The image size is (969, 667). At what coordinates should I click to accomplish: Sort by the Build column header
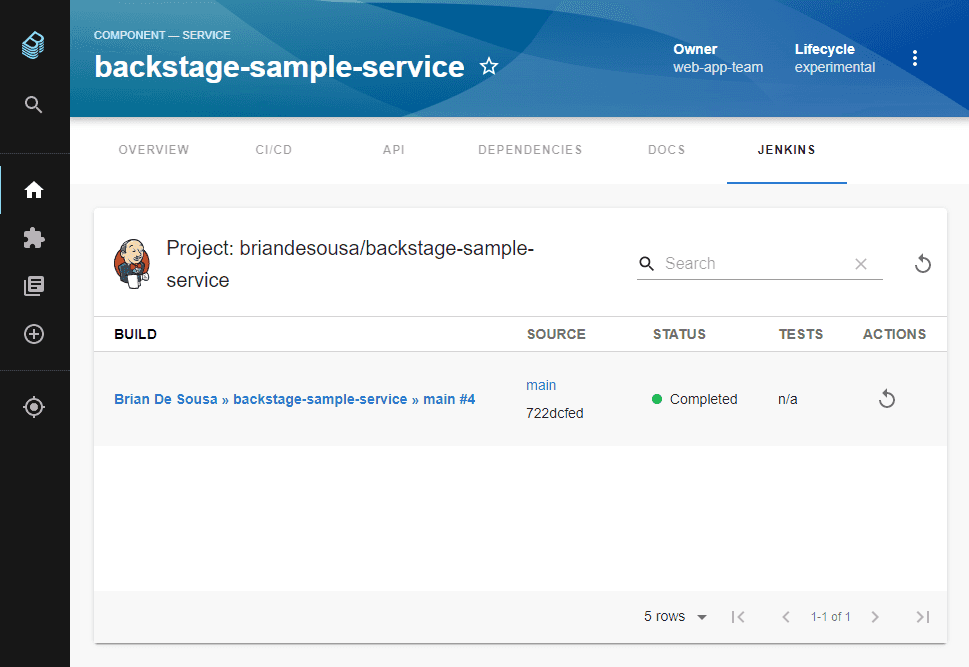pyautogui.click(x=135, y=334)
